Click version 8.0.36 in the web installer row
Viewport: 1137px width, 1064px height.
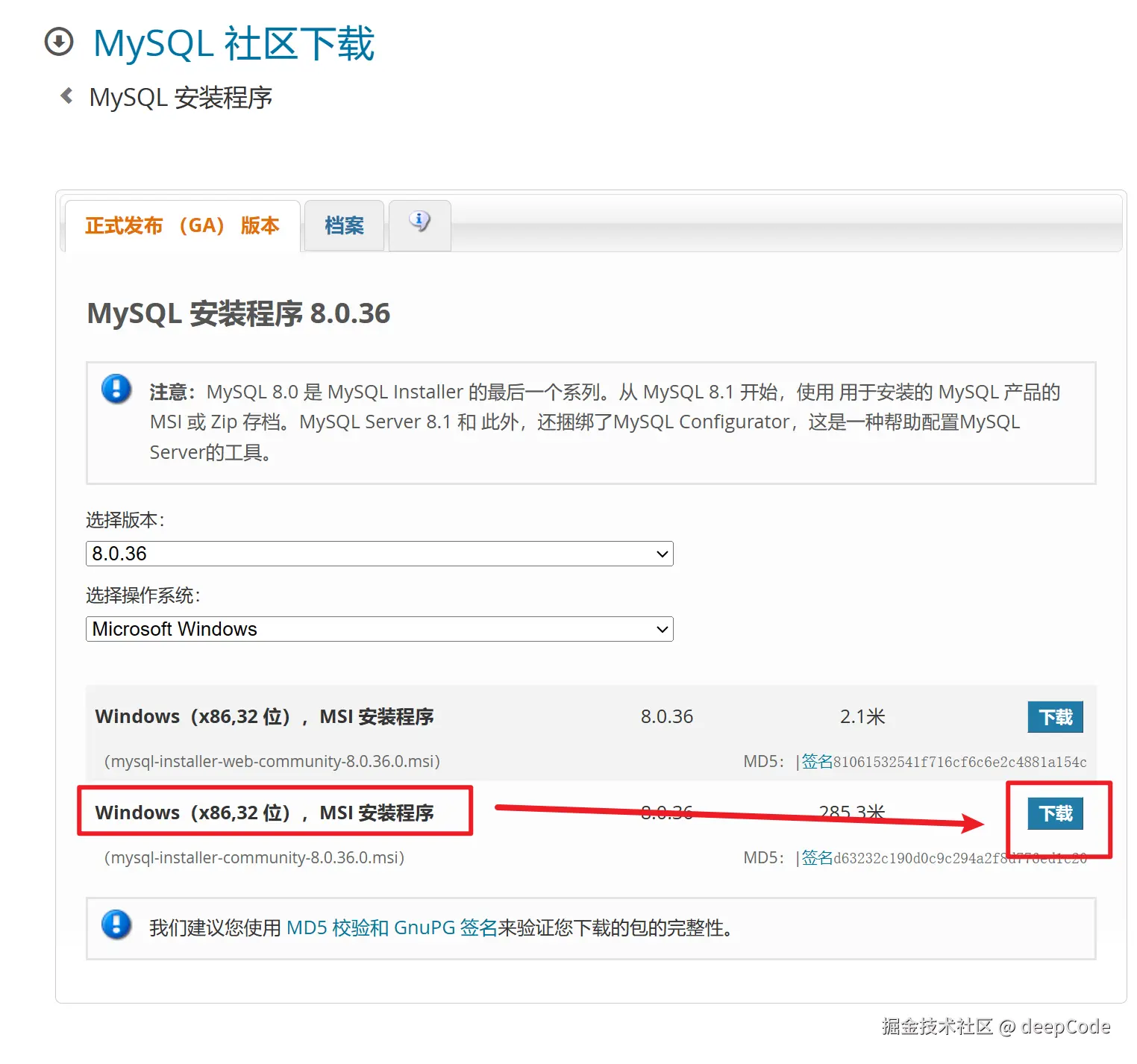tap(667, 716)
